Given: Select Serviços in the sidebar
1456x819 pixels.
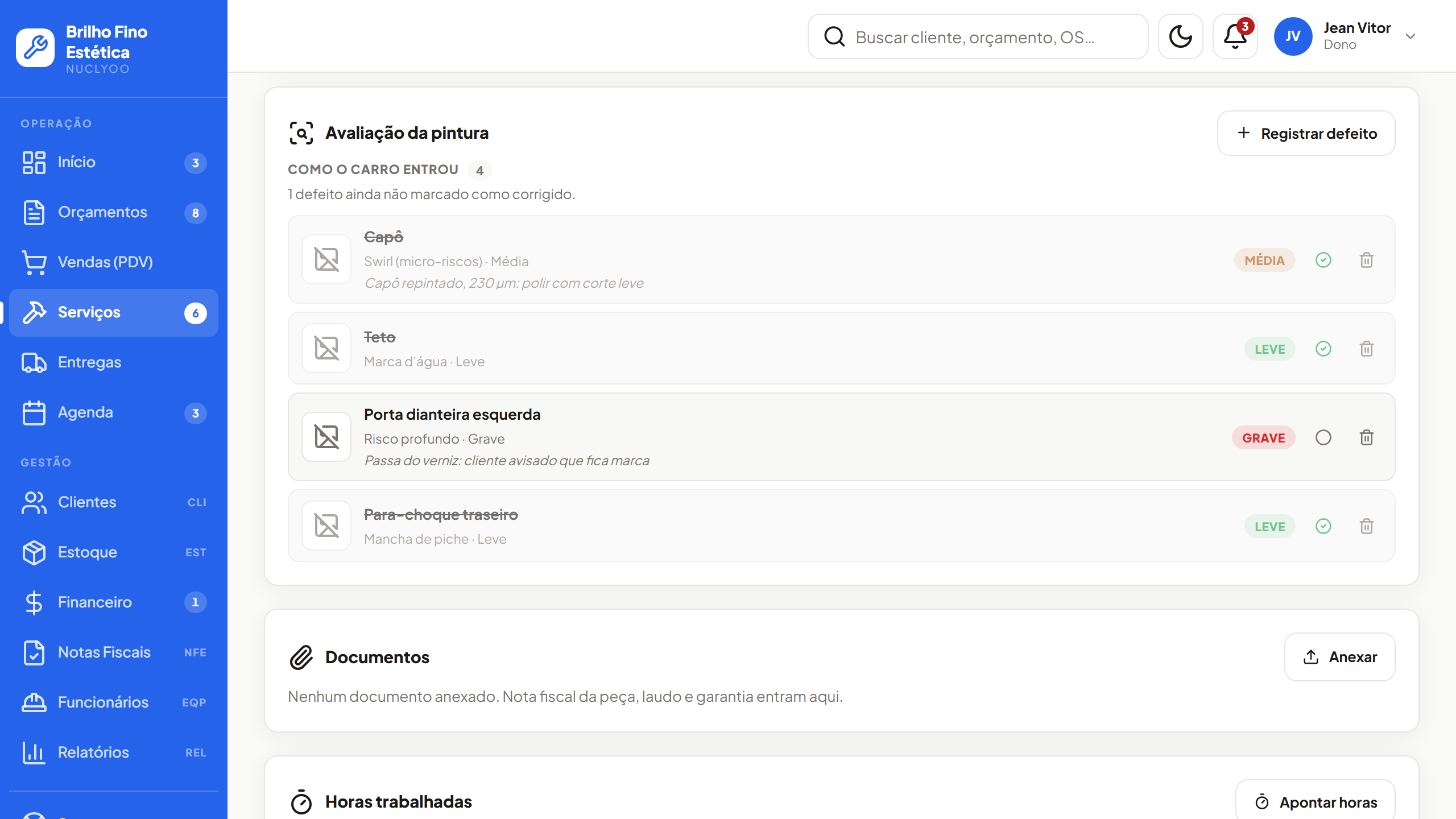Looking at the screenshot, I should point(114,312).
